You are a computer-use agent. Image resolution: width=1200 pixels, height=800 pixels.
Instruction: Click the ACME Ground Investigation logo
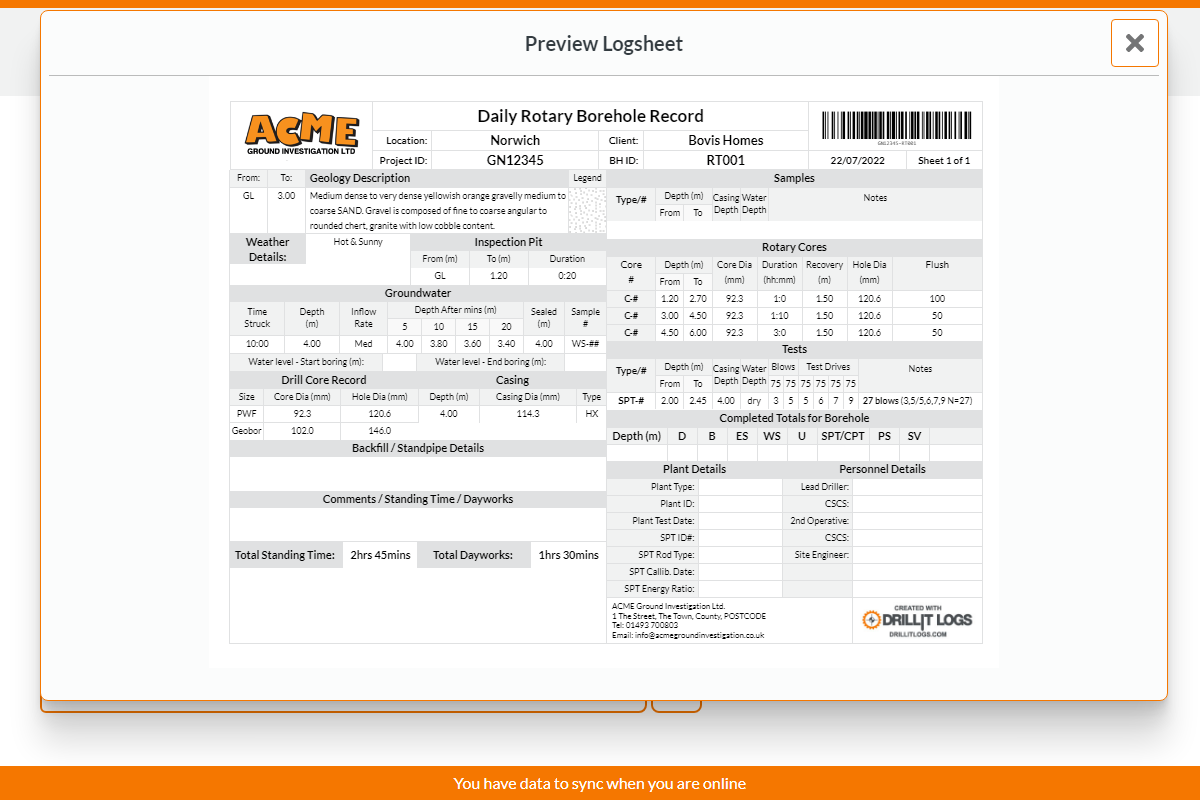coord(301,134)
